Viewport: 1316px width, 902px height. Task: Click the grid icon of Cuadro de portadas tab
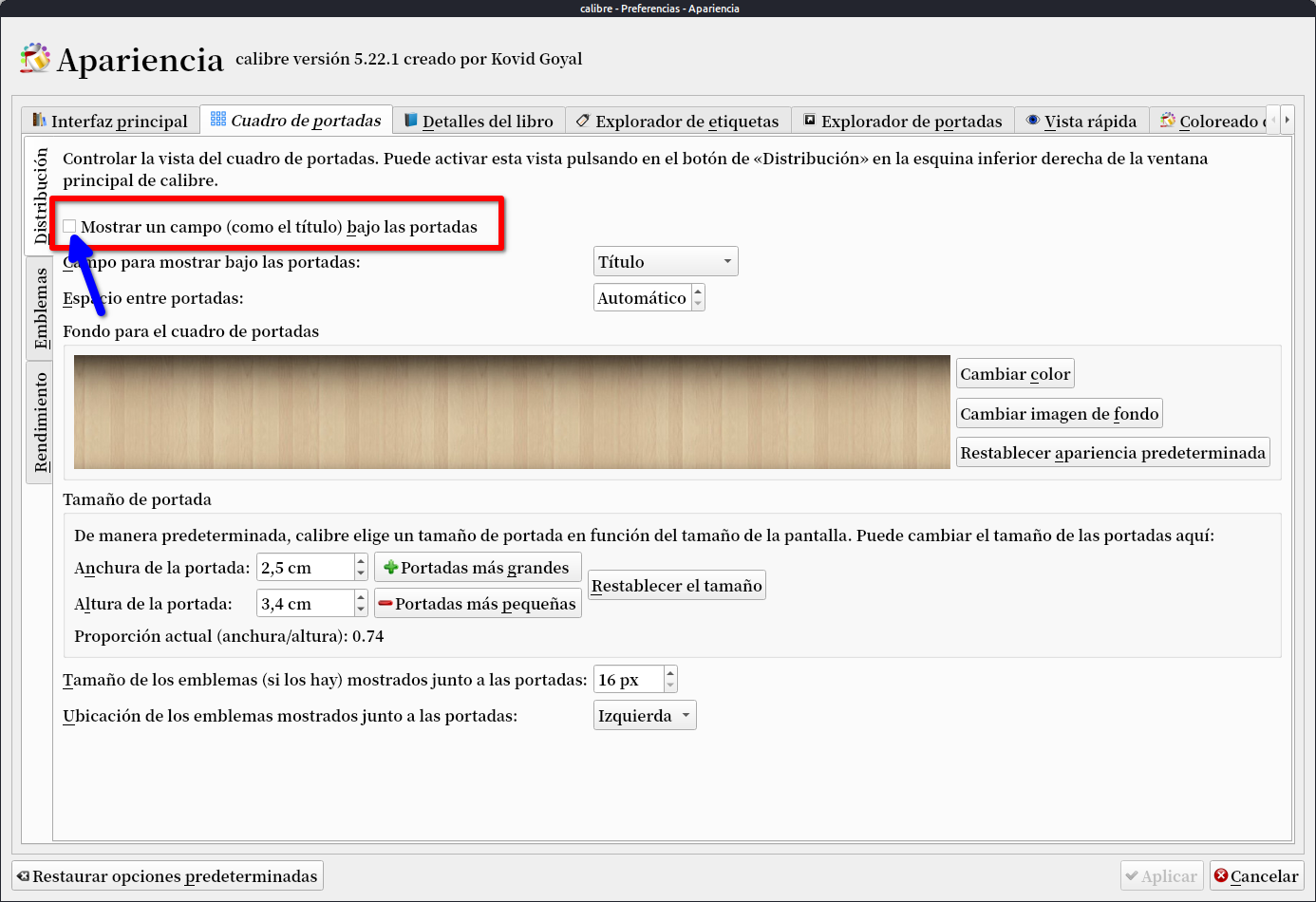tap(218, 119)
